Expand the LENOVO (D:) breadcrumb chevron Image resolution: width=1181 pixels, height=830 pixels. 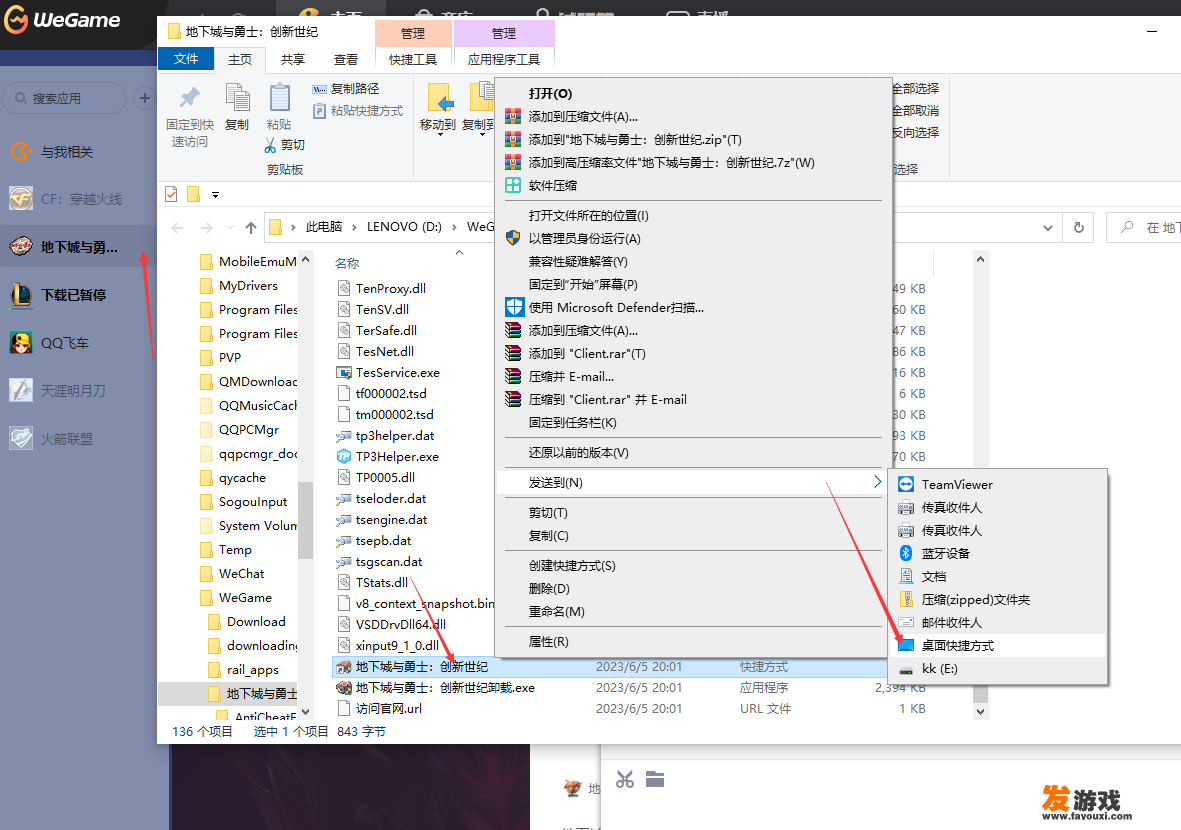(x=454, y=227)
